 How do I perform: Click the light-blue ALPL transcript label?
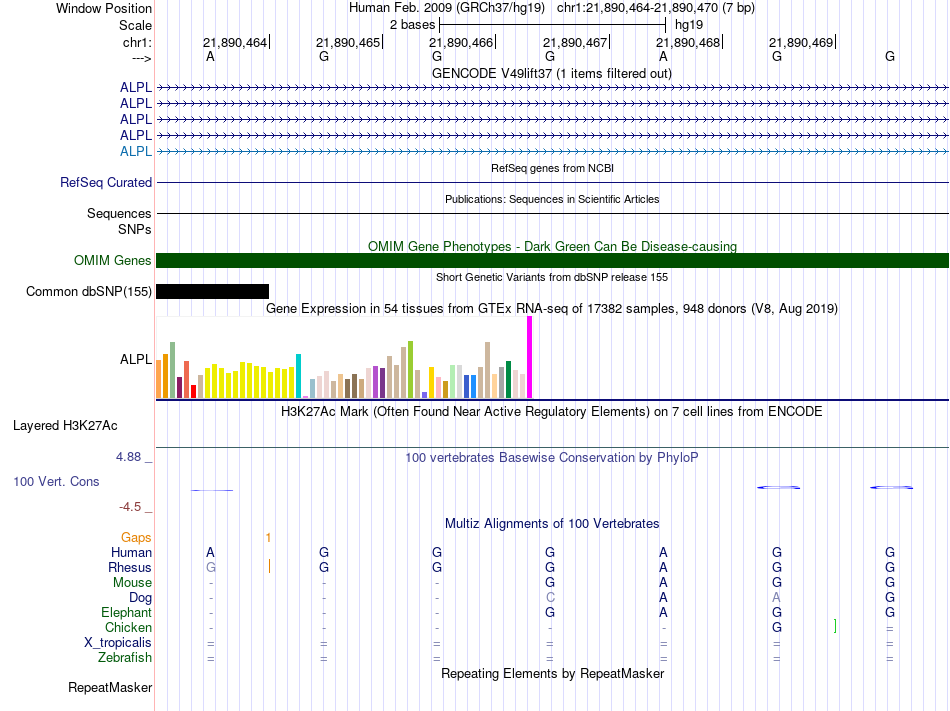click(x=135, y=151)
